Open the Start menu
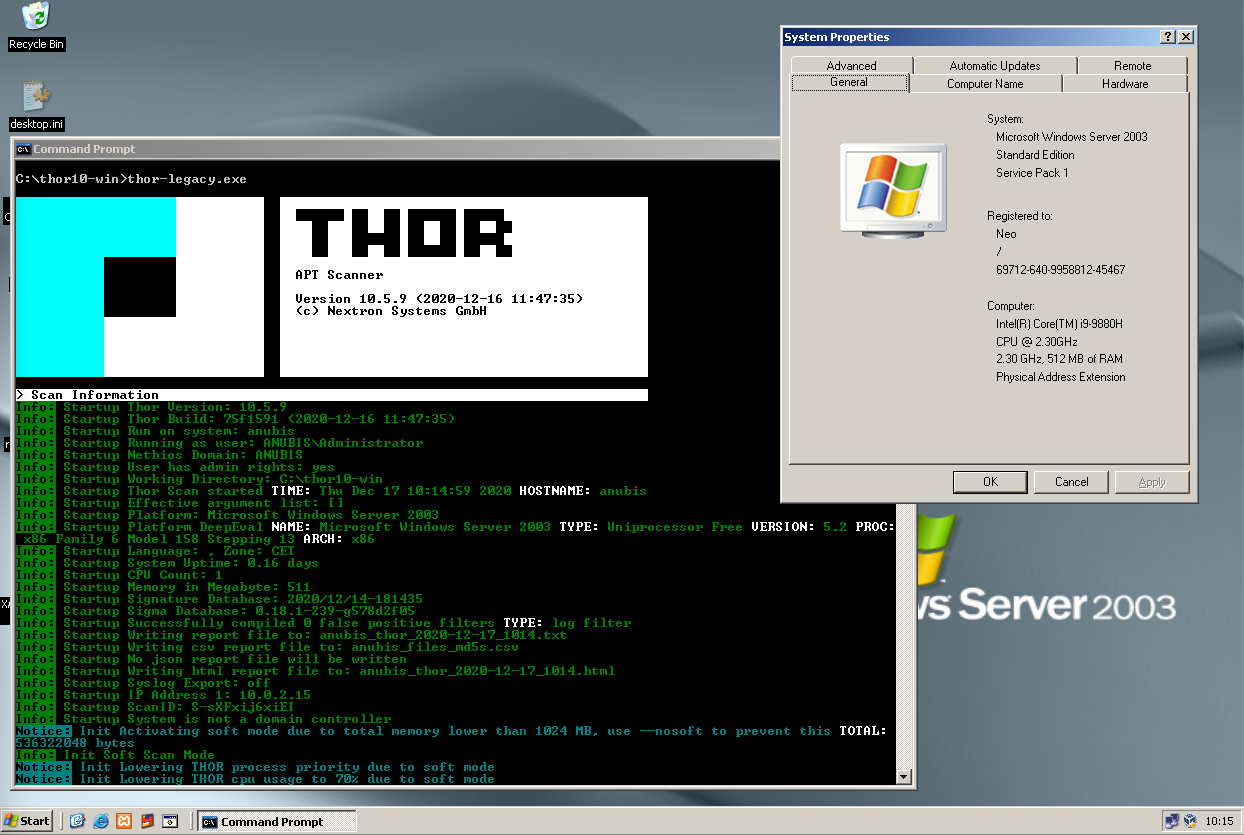 [x=27, y=821]
